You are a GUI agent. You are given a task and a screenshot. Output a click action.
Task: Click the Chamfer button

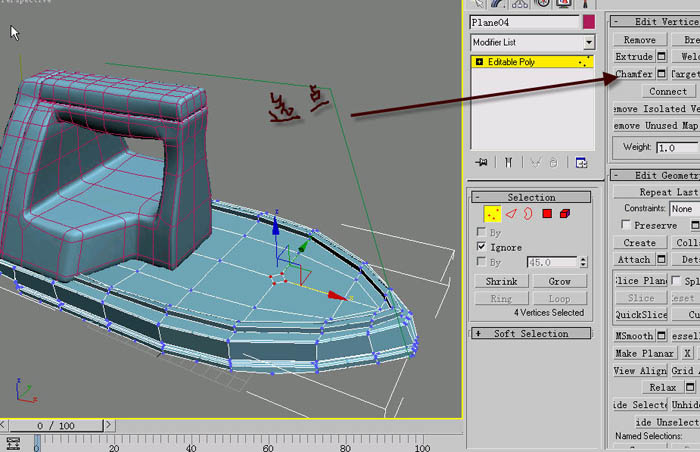[x=634, y=73]
